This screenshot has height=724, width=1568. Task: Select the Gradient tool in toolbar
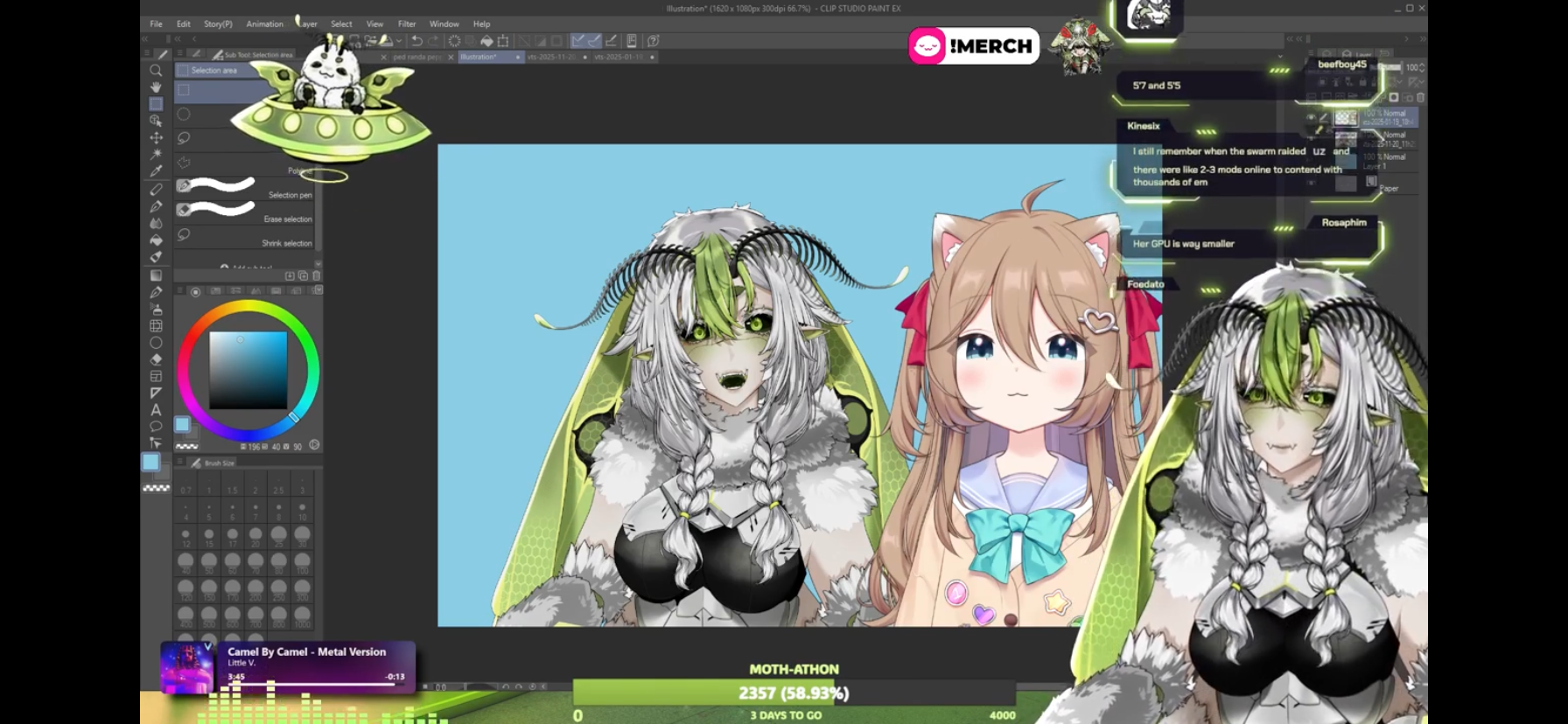point(156,275)
